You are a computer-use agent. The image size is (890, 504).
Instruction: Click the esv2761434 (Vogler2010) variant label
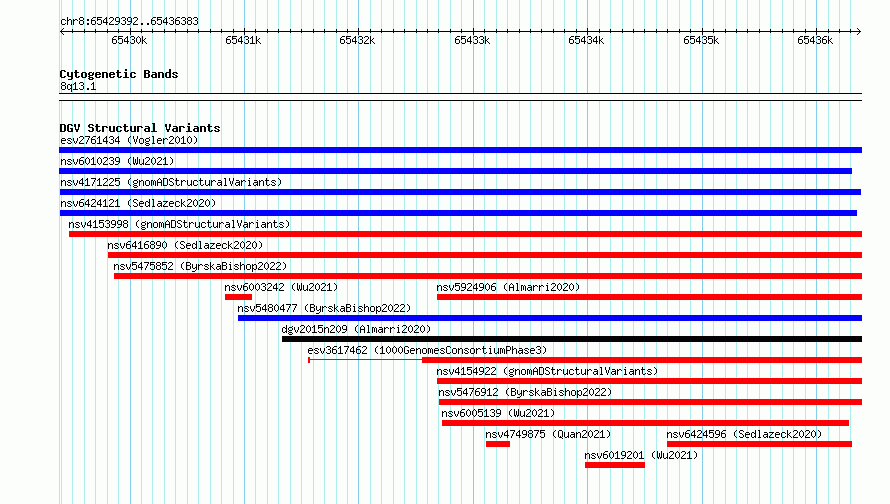tap(129, 140)
